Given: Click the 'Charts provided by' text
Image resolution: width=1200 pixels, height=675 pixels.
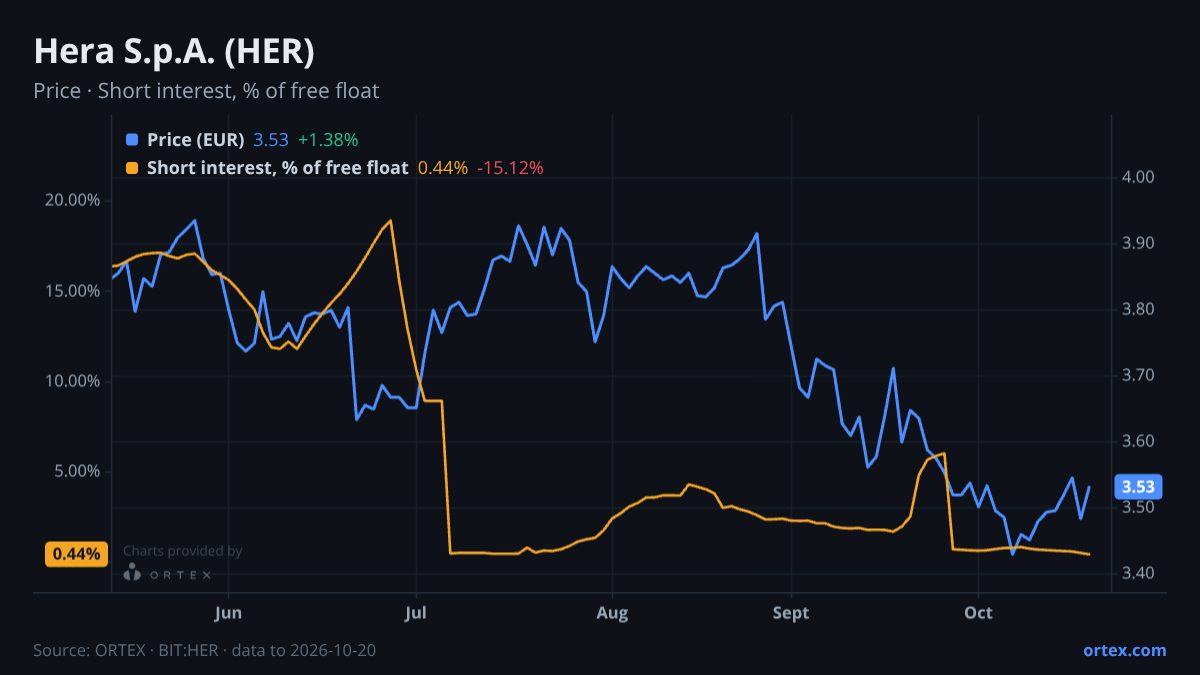Looking at the screenshot, I should (182, 551).
